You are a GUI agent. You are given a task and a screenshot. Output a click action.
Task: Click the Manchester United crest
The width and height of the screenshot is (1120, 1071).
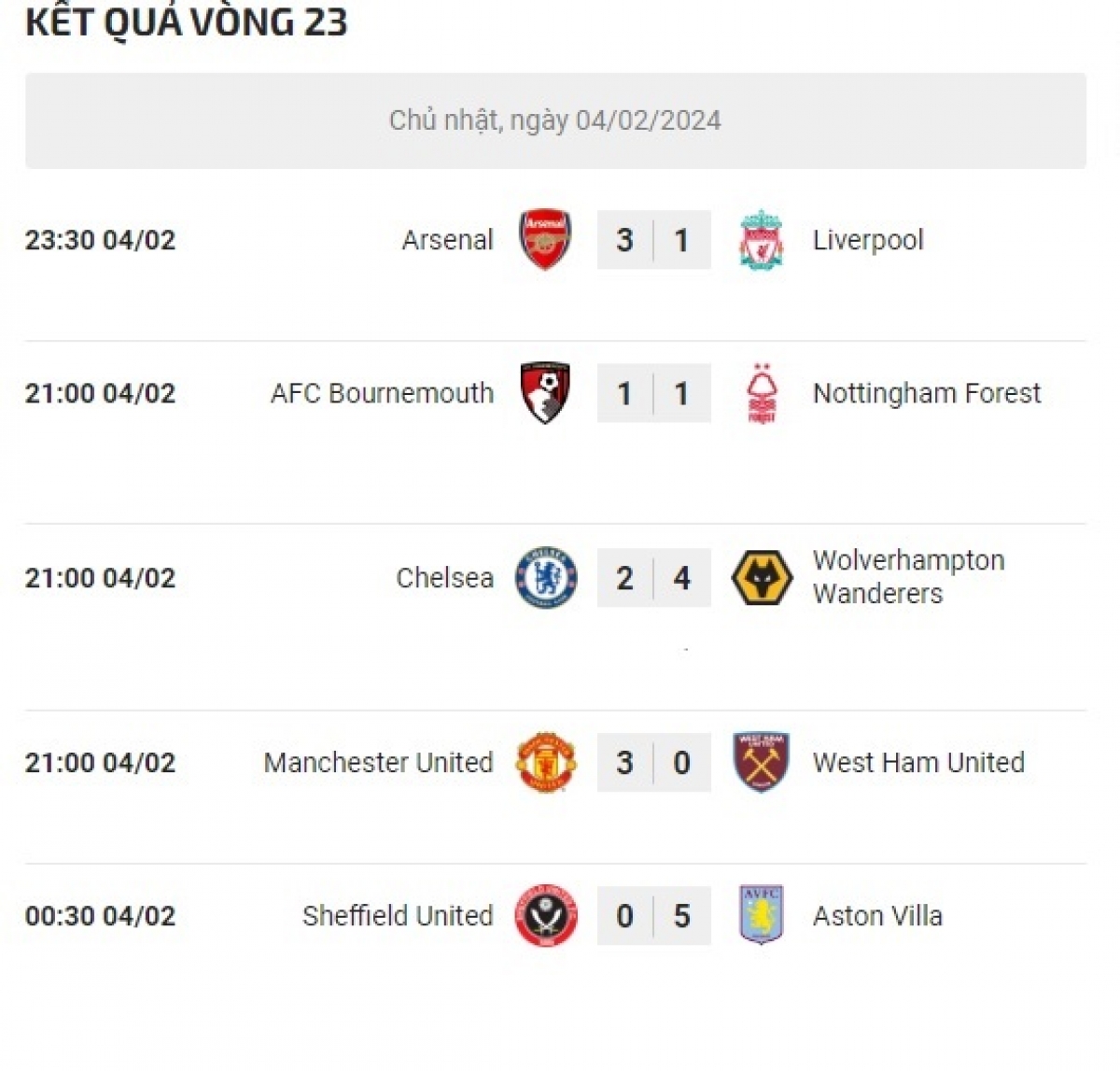click(546, 763)
